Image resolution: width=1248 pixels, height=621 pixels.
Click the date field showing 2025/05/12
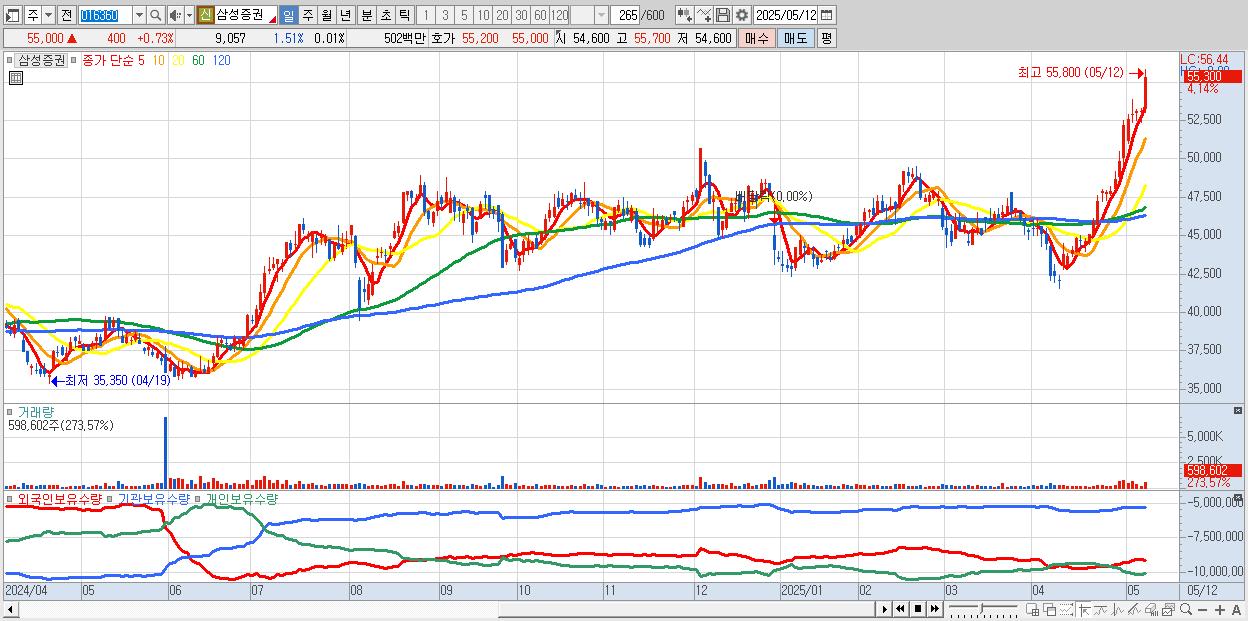click(785, 15)
